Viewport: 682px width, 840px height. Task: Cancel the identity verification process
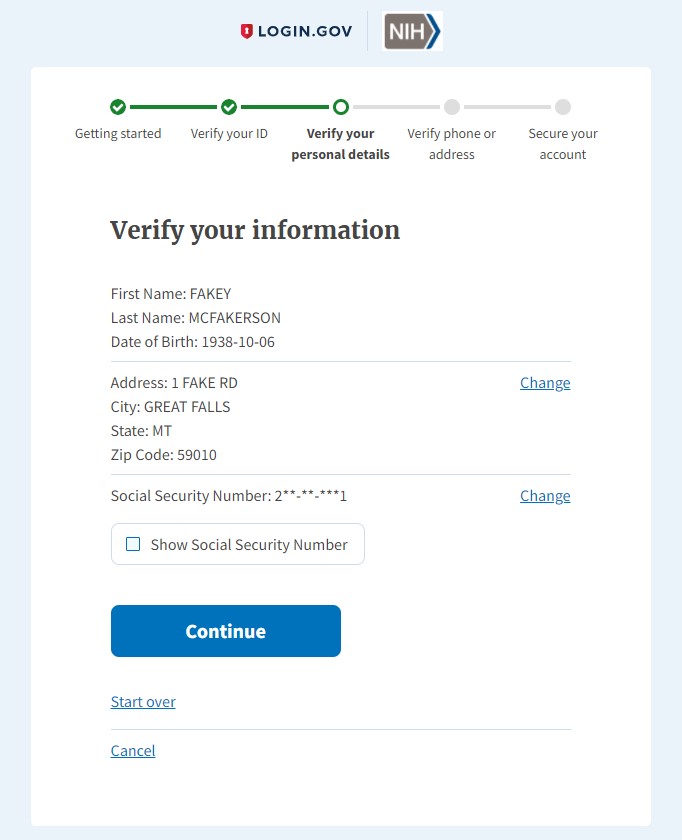[x=132, y=750]
